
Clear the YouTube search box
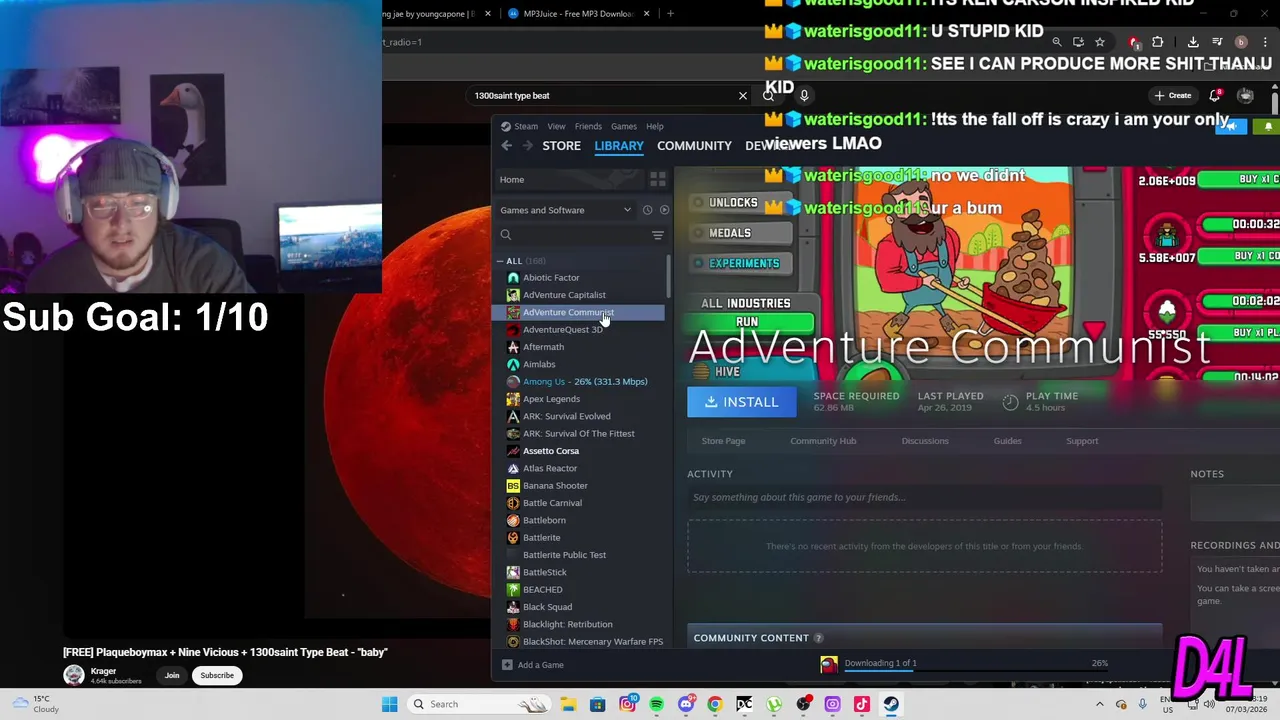pos(743,96)
